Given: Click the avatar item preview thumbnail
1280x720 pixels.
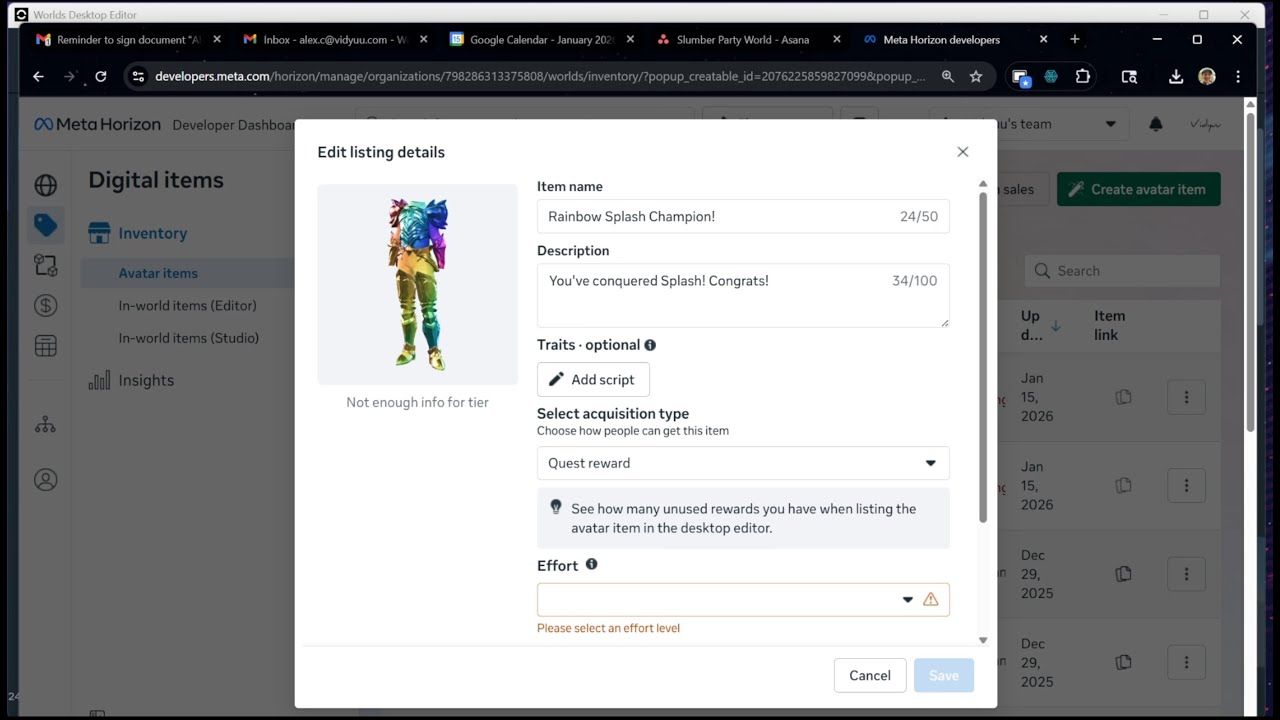Looking at the screenshot, I should click(418, 285).
